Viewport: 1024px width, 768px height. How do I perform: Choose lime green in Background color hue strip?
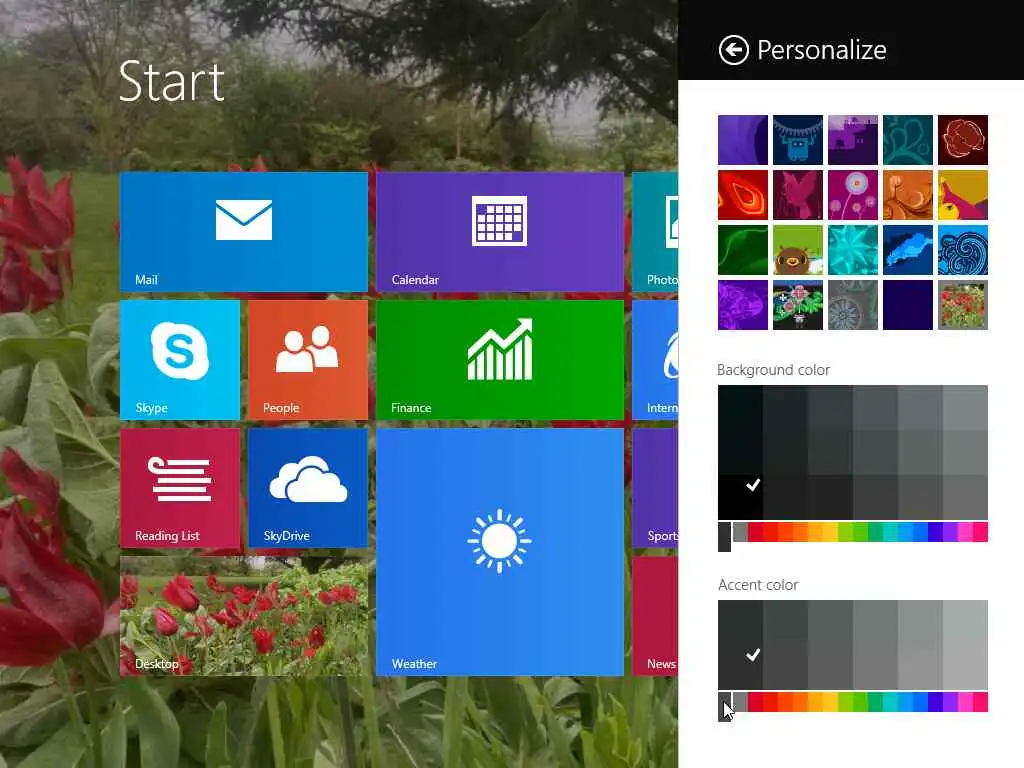coord(845,532)
